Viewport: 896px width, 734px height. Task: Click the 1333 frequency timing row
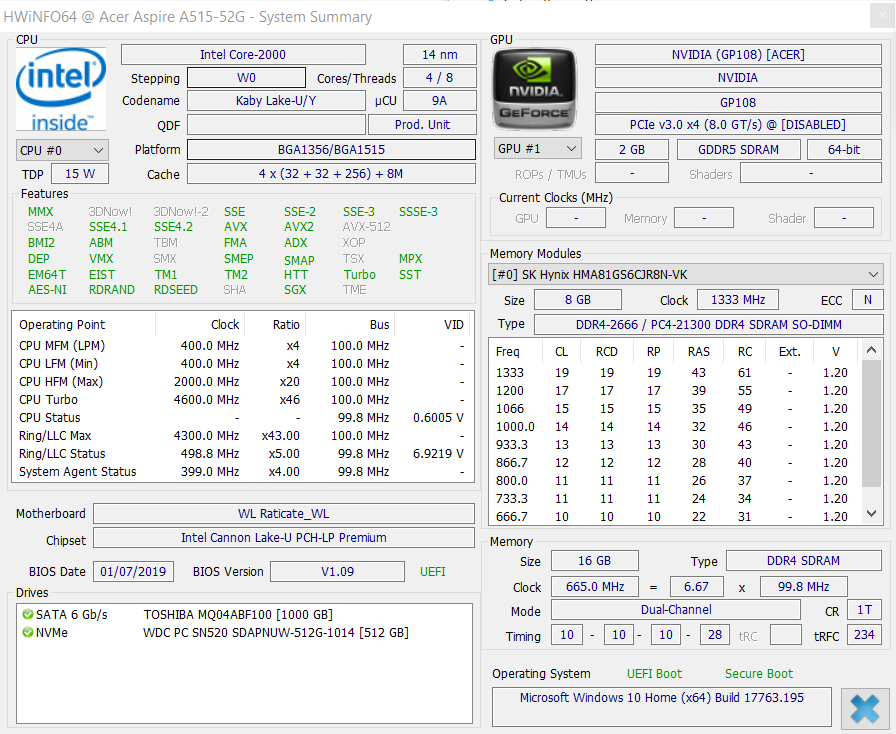click(674, 373)
